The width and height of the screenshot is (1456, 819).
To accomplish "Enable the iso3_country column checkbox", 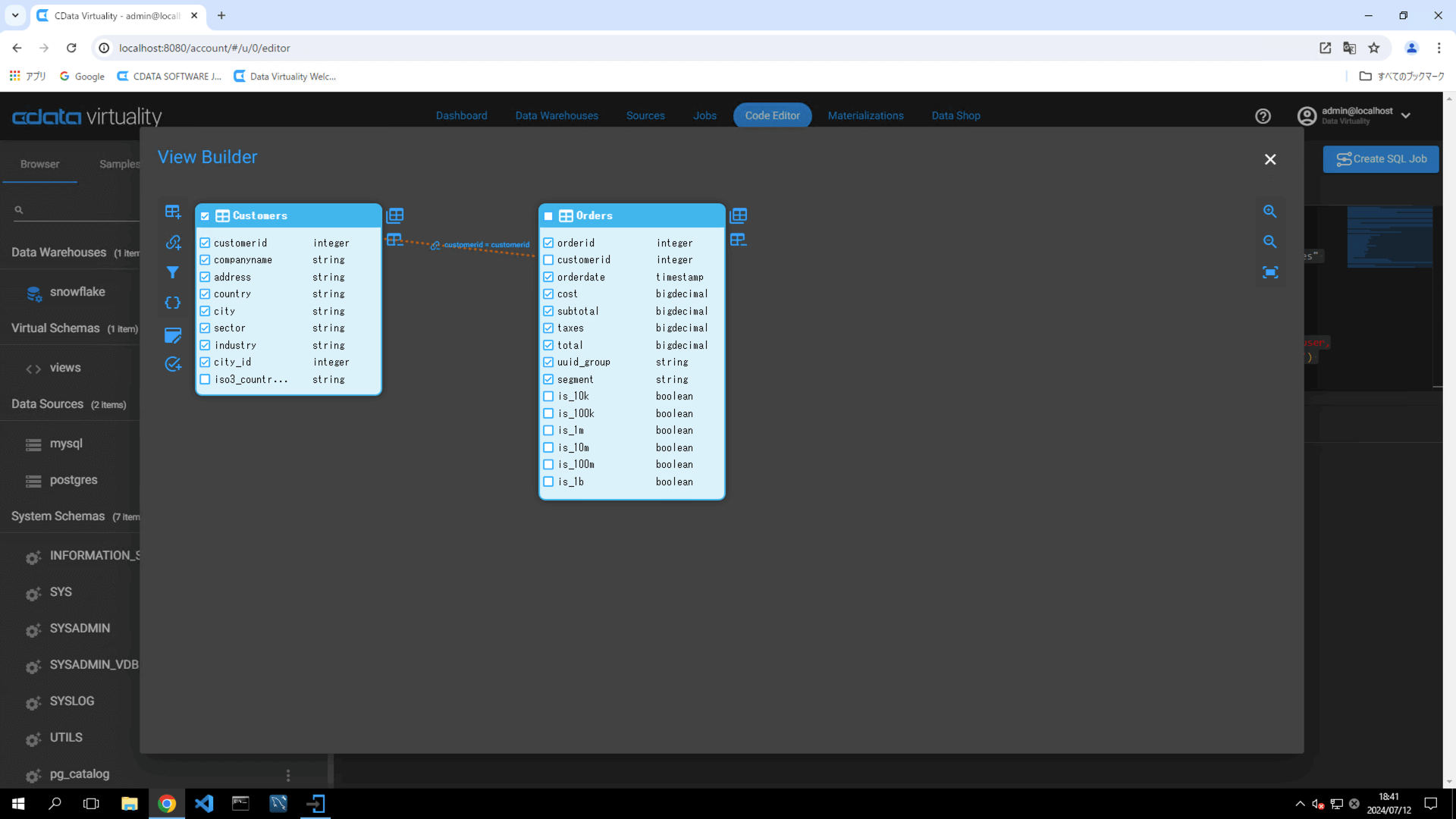I will pos(205,379).
